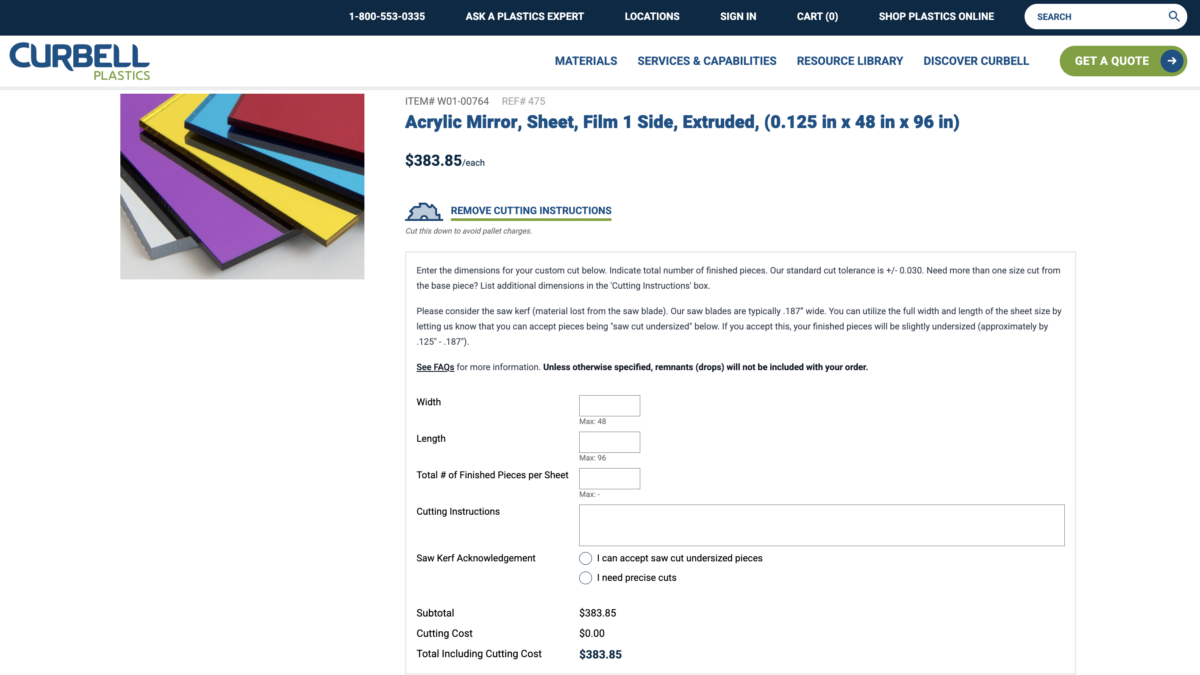Click the 'Max: 96' hint text
Screen dimensions: 1200x675
pos(593,458)
